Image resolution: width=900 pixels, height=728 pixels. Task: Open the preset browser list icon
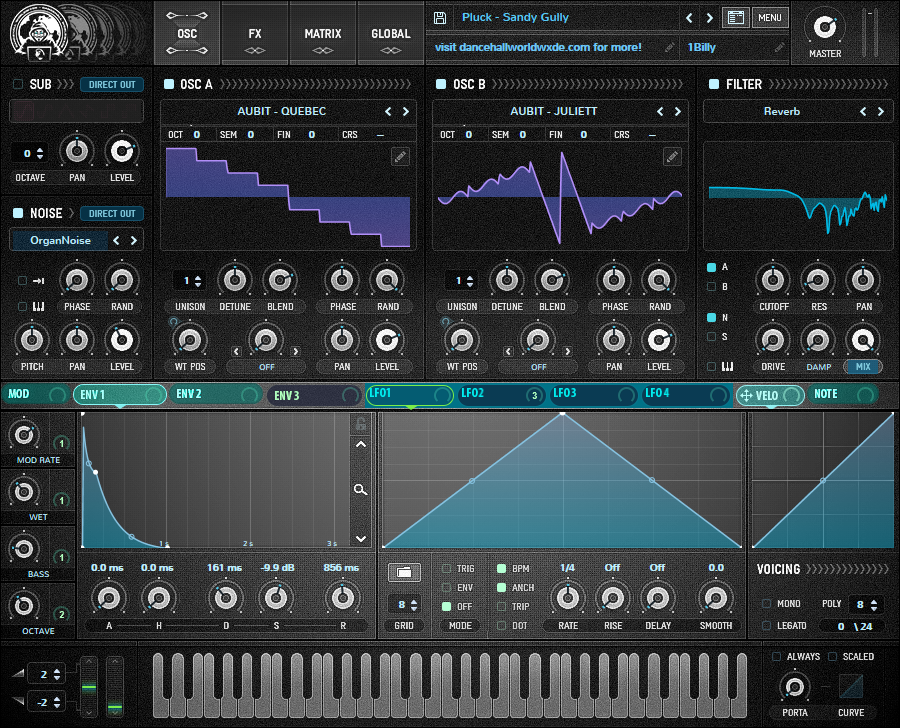click(736, 18)
